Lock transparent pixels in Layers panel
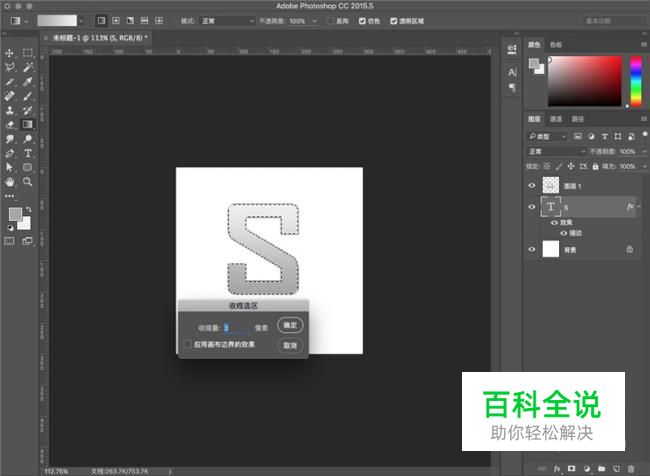The width and height of the screenshot is (650, 476). 547,166
